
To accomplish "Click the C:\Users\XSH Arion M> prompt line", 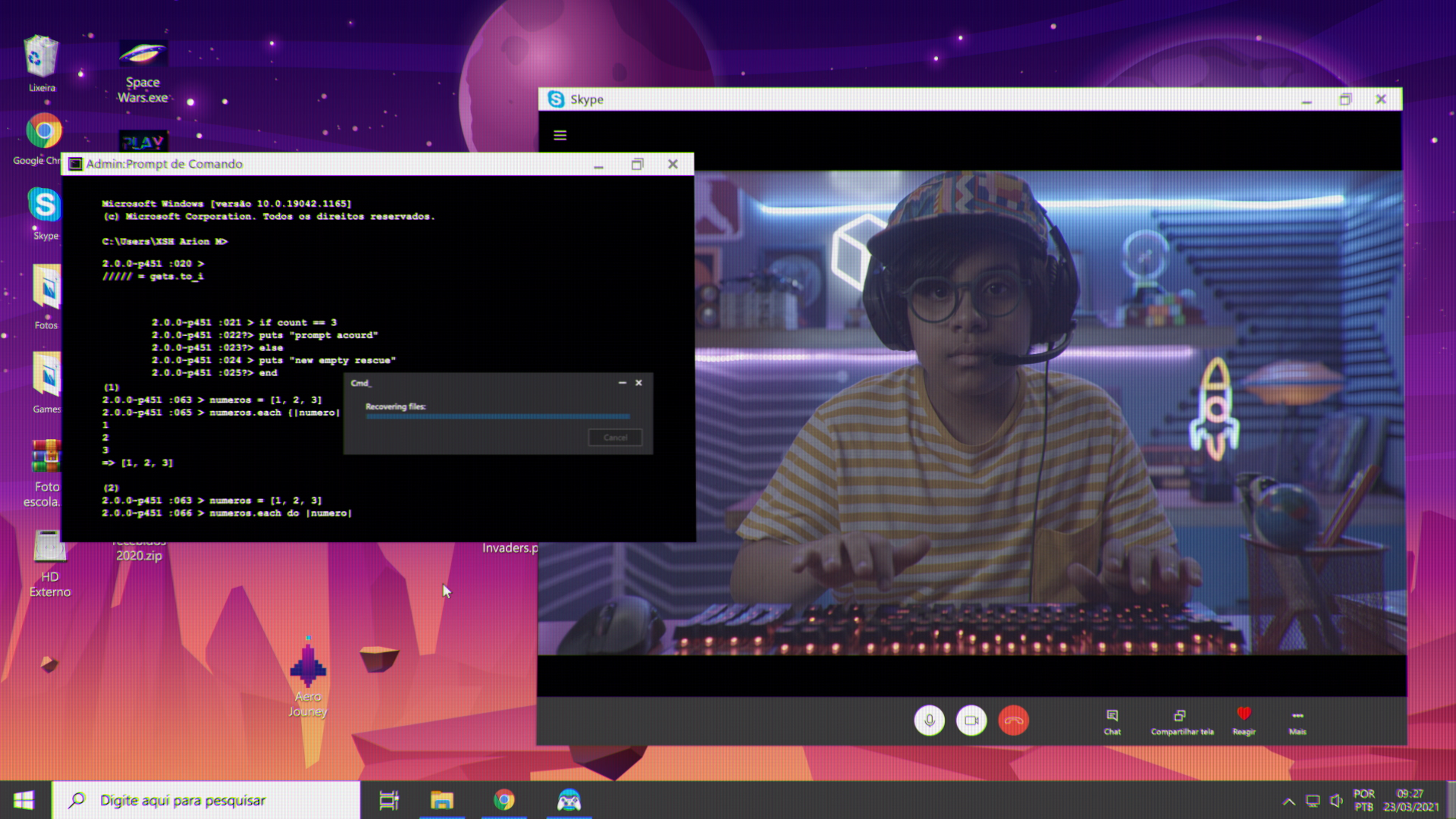I will [165, 241].
